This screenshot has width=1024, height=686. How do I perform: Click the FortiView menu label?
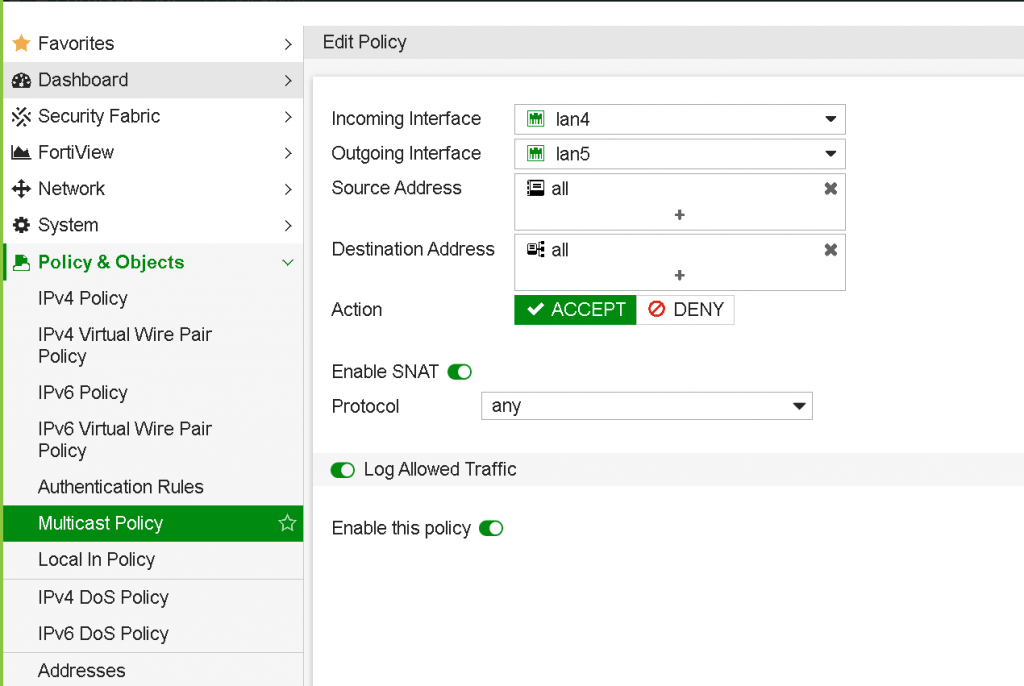point(76,152)
